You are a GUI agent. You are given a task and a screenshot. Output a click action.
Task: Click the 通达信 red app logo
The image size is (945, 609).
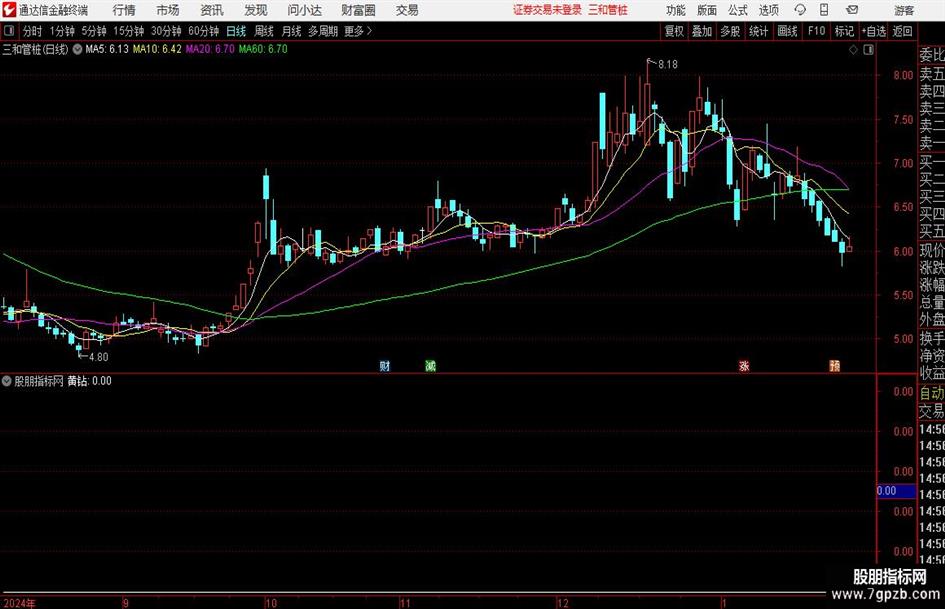point(8,10)
